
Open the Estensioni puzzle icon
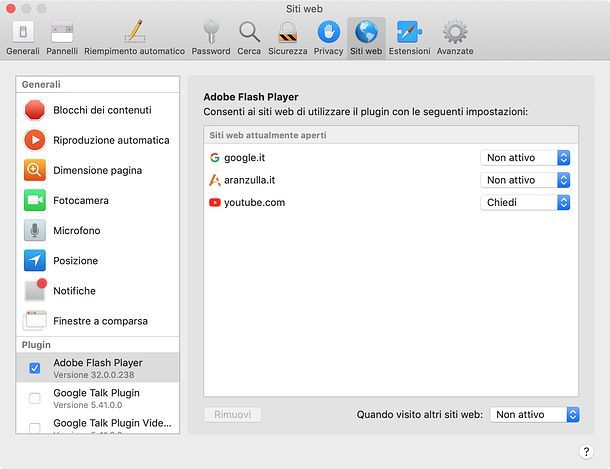(409, 32)
